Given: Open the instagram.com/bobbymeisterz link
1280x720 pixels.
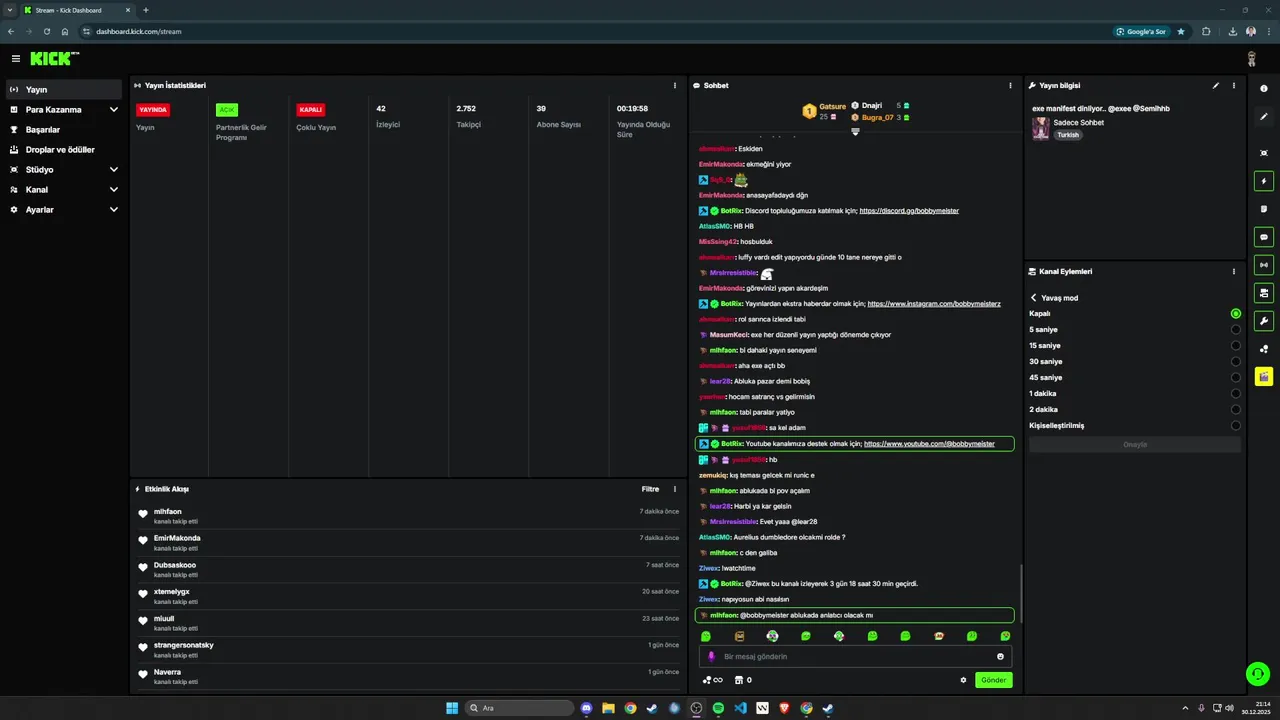Looking at the screenshot, I should coord(934,304).
